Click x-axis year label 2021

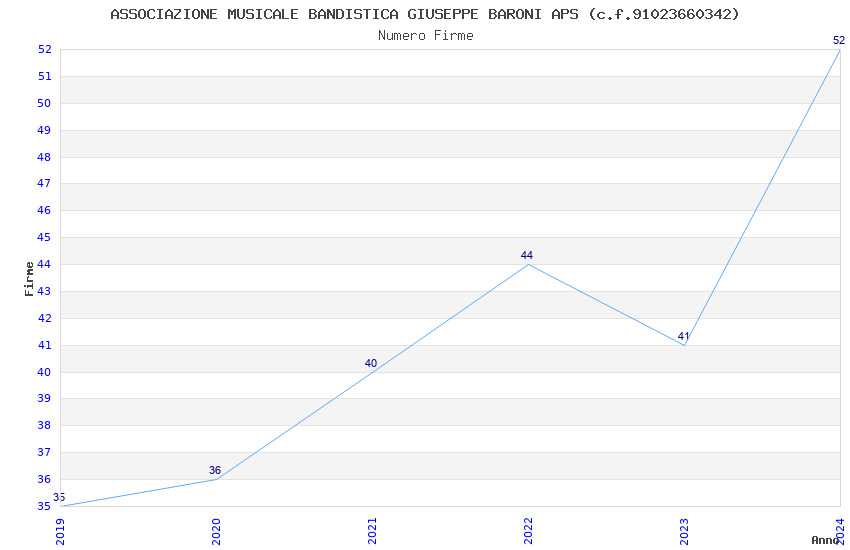[372, 531]
